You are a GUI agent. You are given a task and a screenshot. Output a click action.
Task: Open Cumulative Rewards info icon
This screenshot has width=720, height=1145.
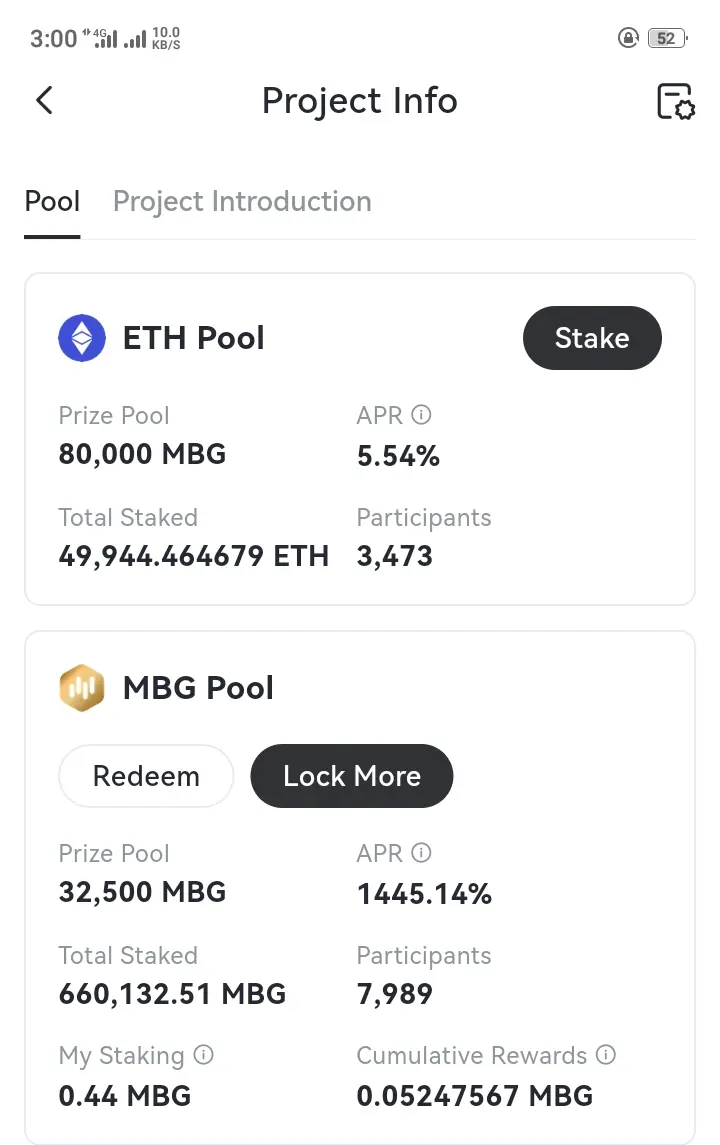pyautogui.click(x=606, y=1054)
